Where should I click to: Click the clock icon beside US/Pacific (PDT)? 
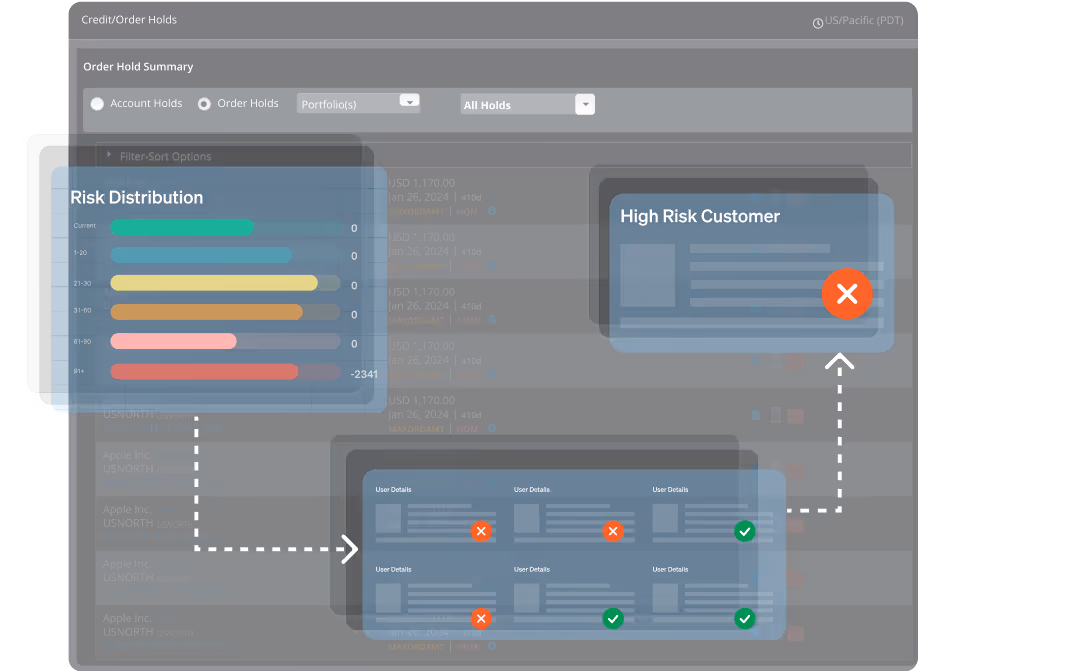tap(818, 23)
